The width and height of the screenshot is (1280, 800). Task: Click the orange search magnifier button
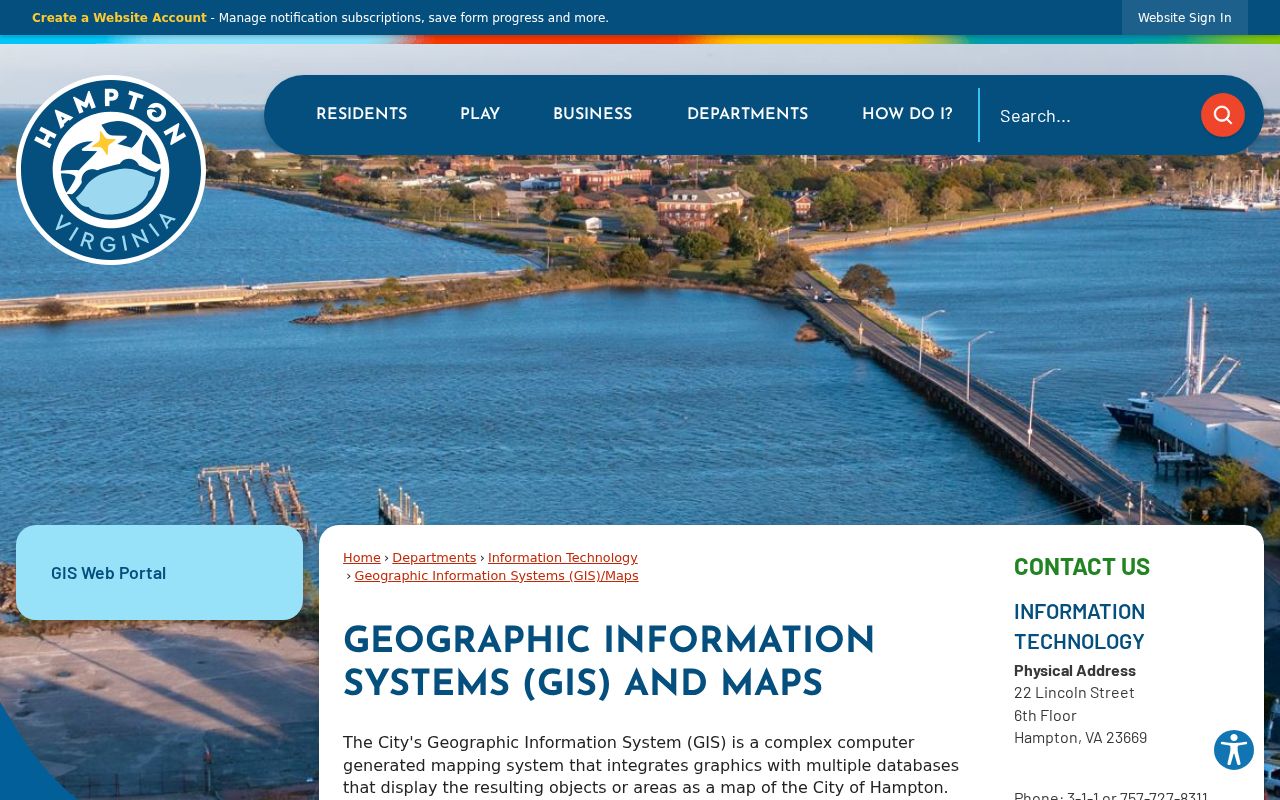click(1222, 115)
